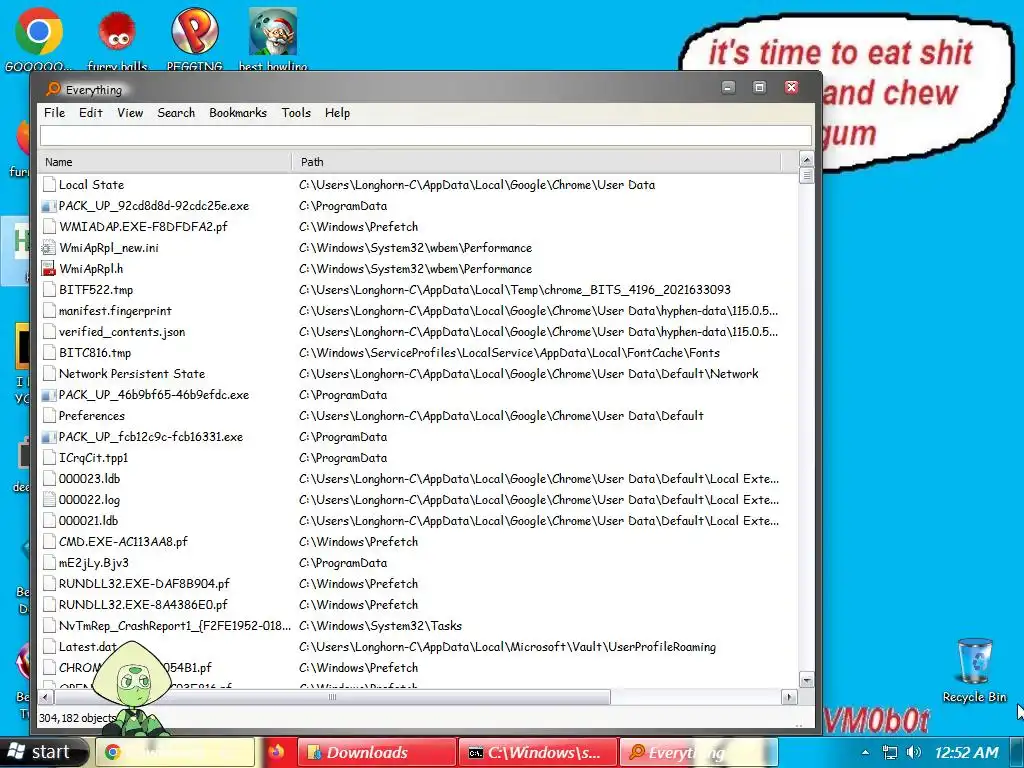Select the PACK_UP_92cd8d8d-92cdc25e.exe file icon
This screenshot has width=1024, height=768.
pos(48,206)
